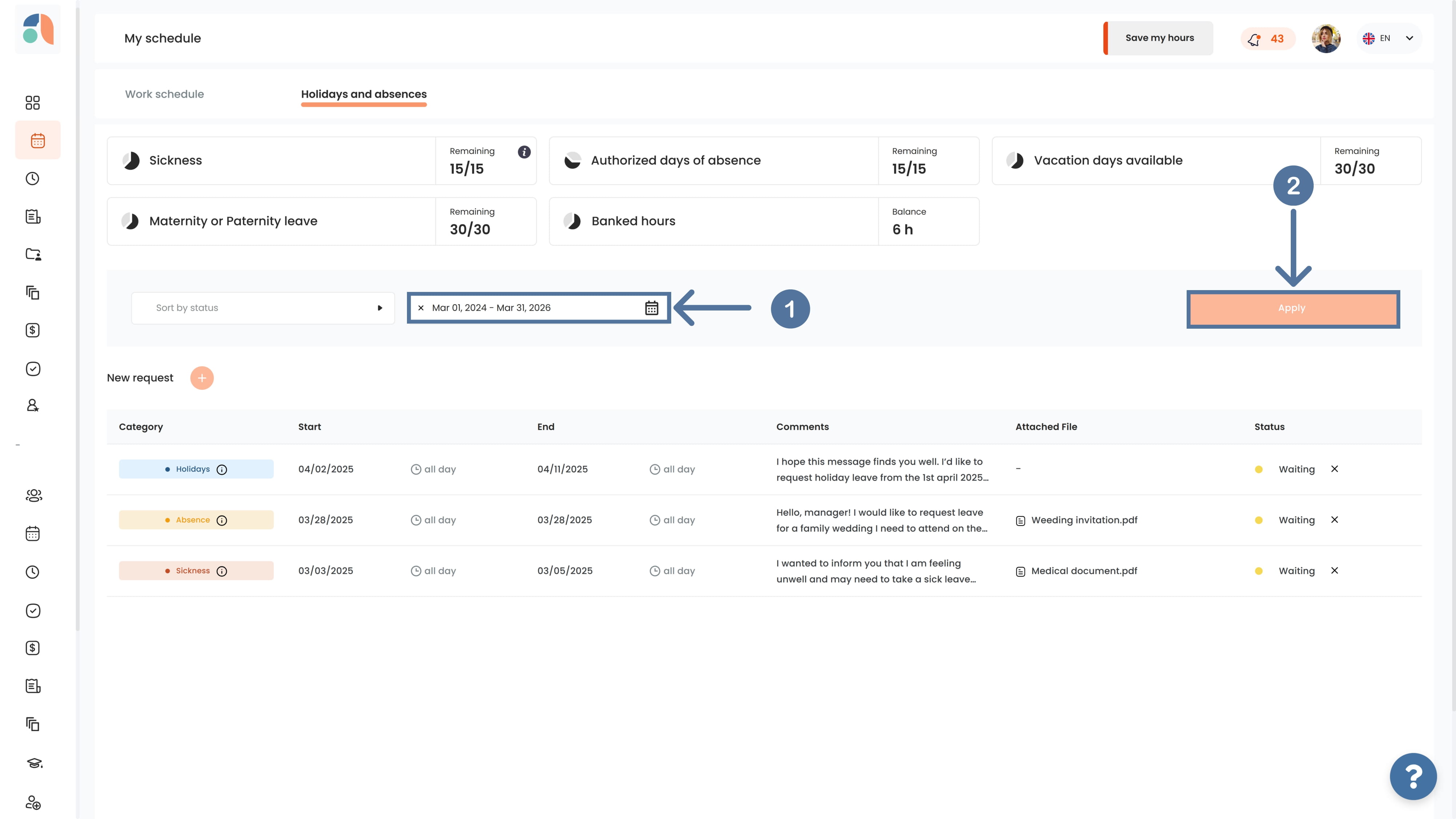Click the holiday leave comment text

[x=882, y=470]
